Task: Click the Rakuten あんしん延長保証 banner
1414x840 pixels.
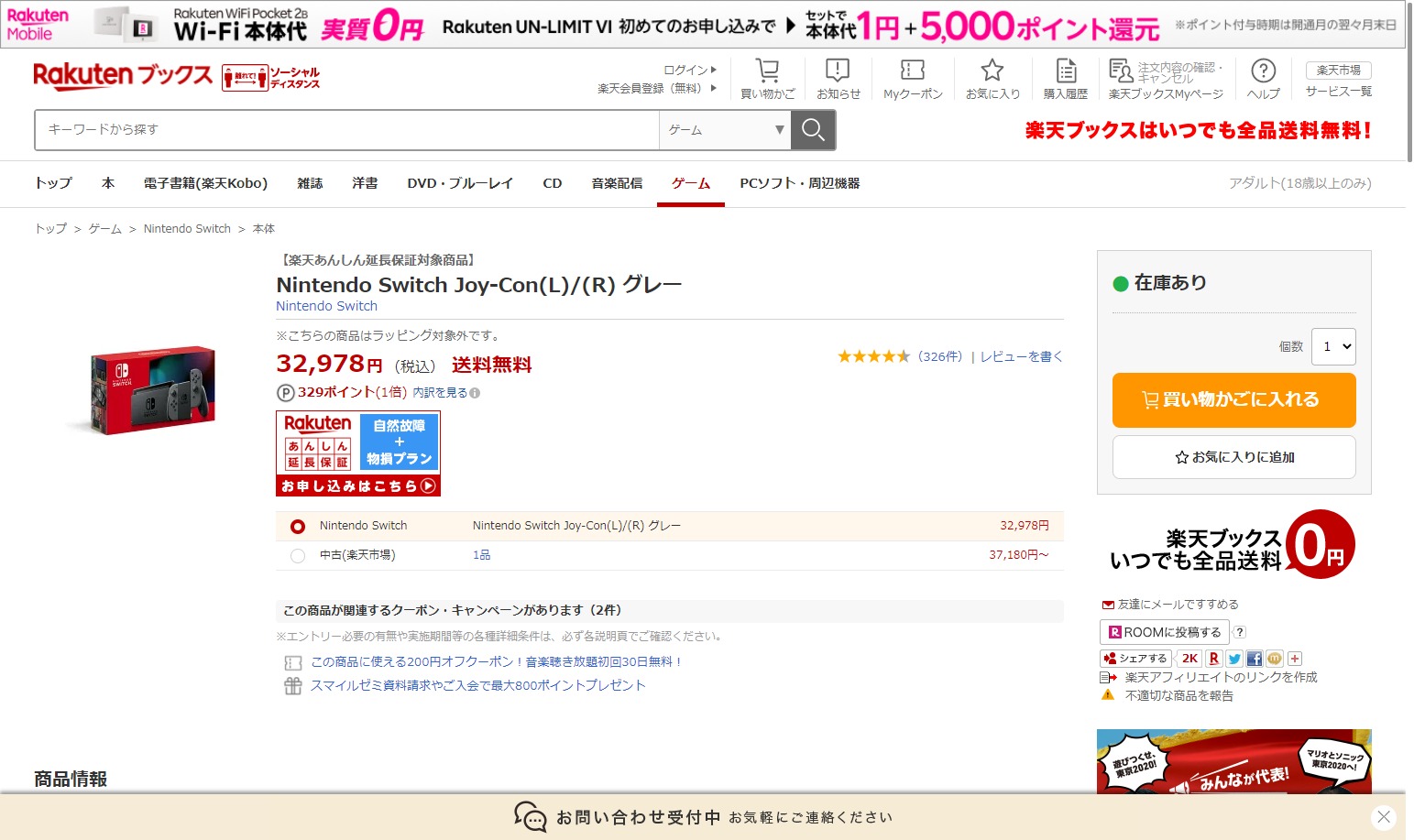Action: click(x=358, y=453)
